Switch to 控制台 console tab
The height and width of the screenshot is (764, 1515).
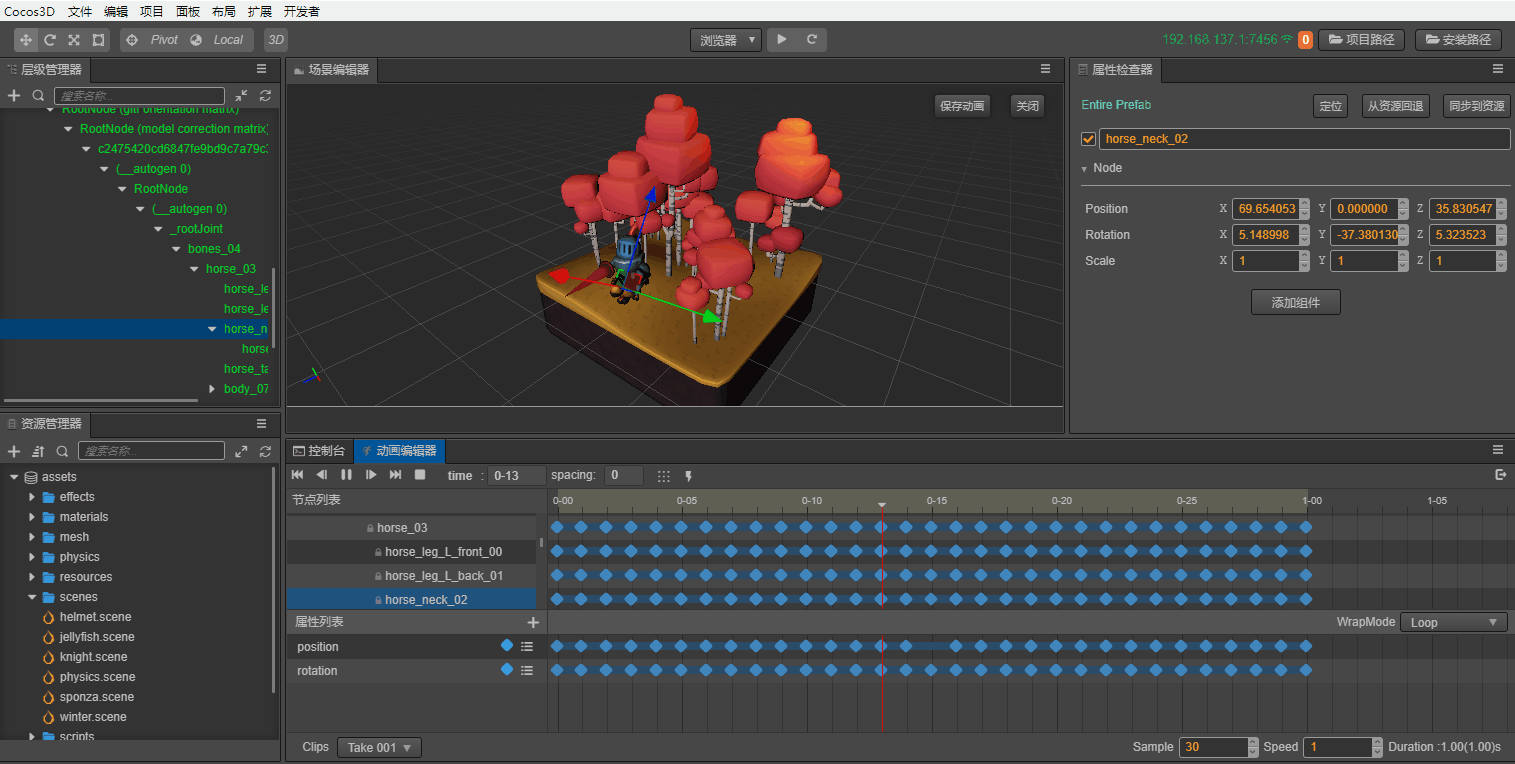(x=319, y=451)
